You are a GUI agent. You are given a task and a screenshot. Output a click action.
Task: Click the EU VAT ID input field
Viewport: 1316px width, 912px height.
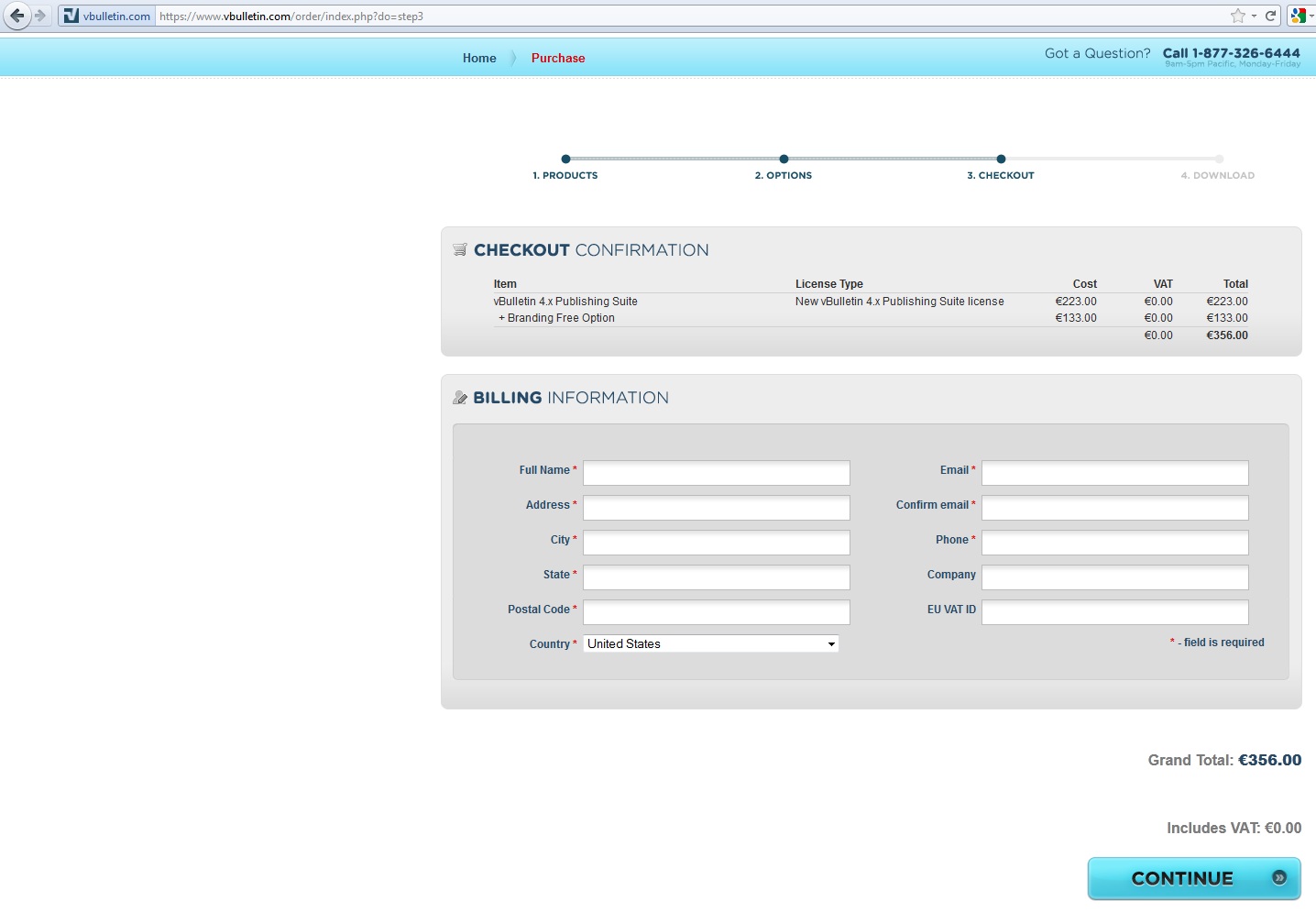(x=1115, y=612)
